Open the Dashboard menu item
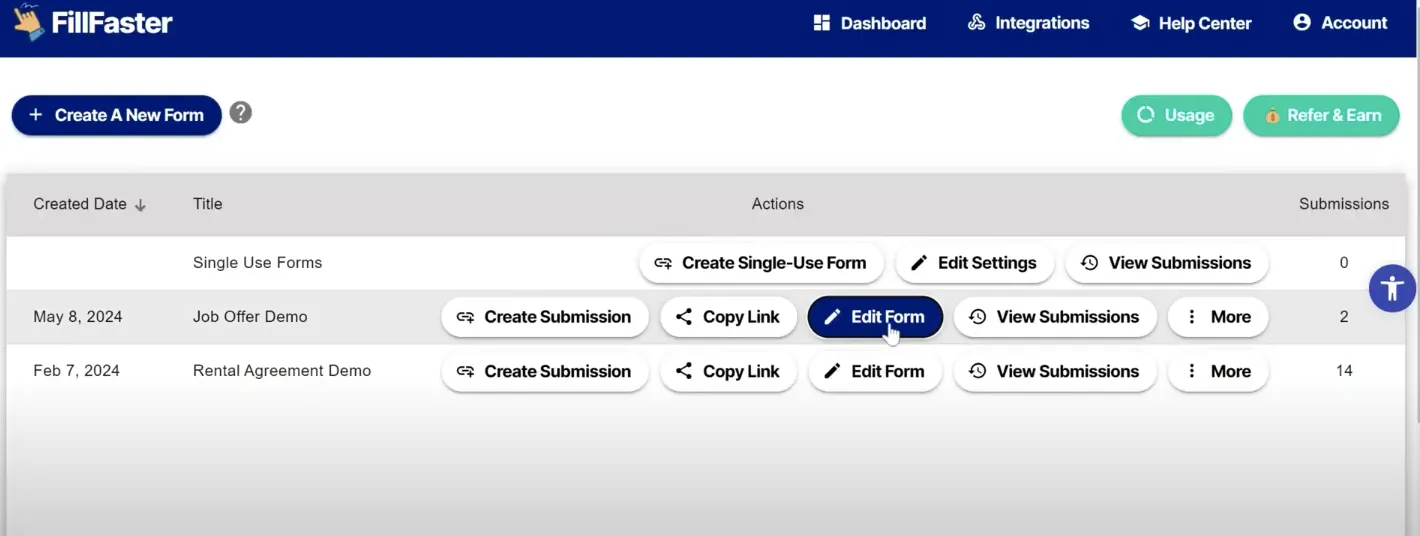This screenshot has height=536, width=1420. (x=870, y=23)
